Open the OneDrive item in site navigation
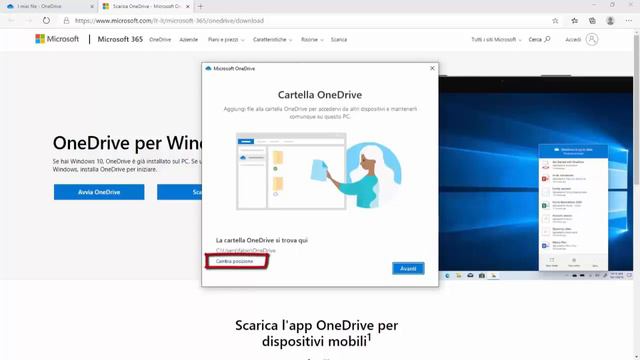 160,40
